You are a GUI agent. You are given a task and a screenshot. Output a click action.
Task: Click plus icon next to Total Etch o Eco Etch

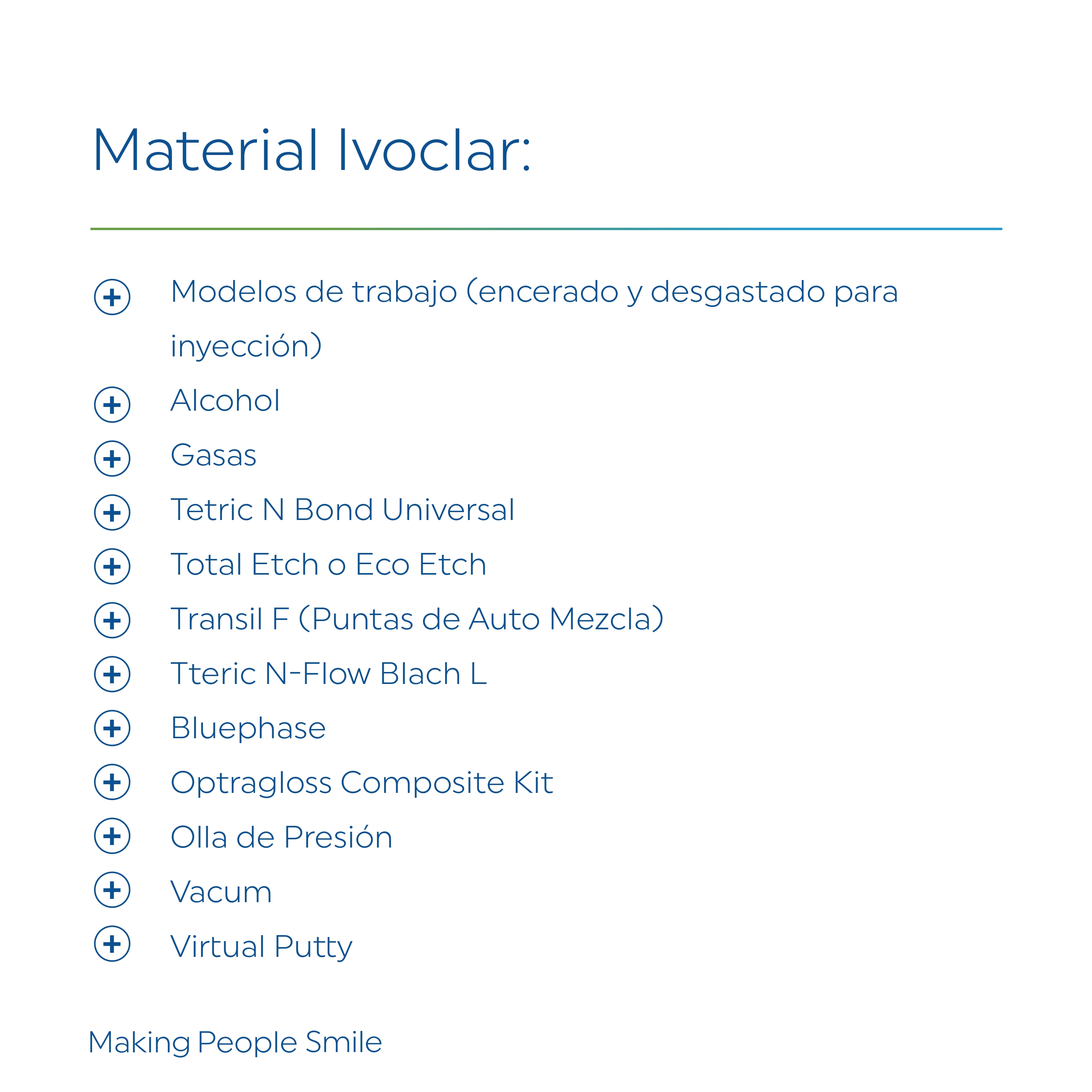112,566
